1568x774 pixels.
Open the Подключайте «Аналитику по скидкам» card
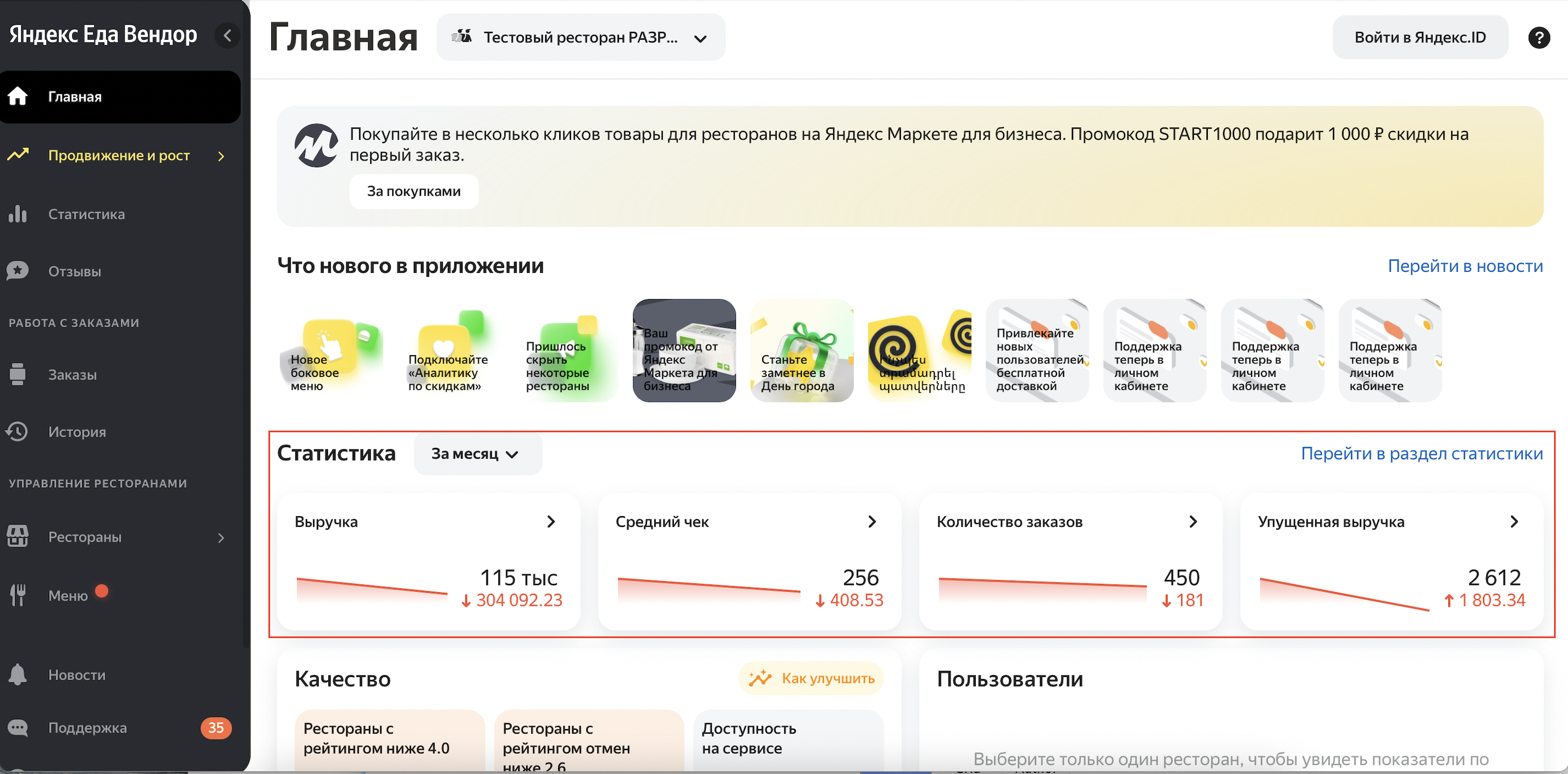449,350
